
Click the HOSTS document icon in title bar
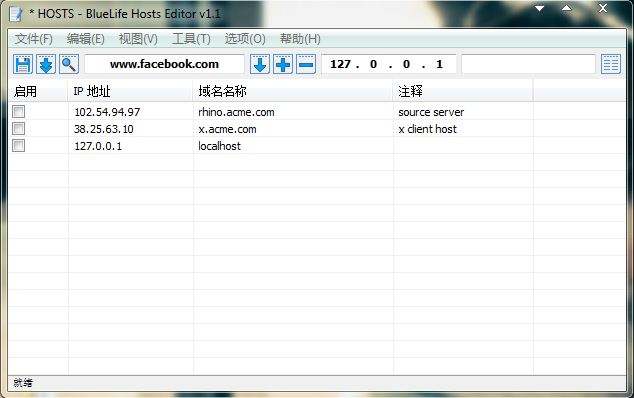[16, 14]
